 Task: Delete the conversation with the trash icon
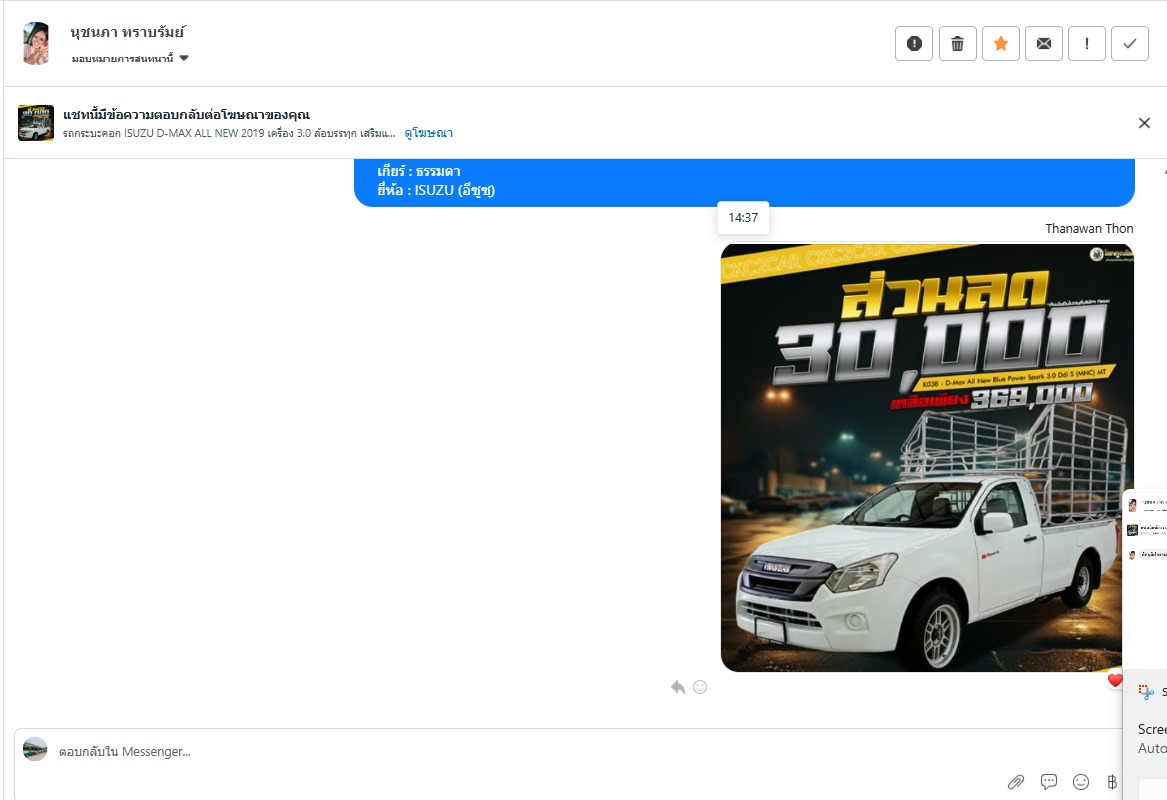[x=958, y=44]
